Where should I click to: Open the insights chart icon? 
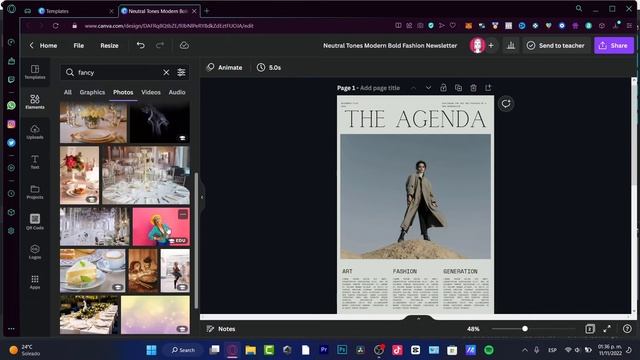[511, 45]
